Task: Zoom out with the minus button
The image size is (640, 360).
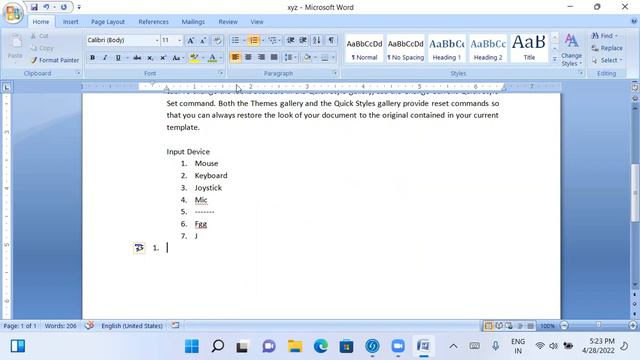Action: (564, 325)
